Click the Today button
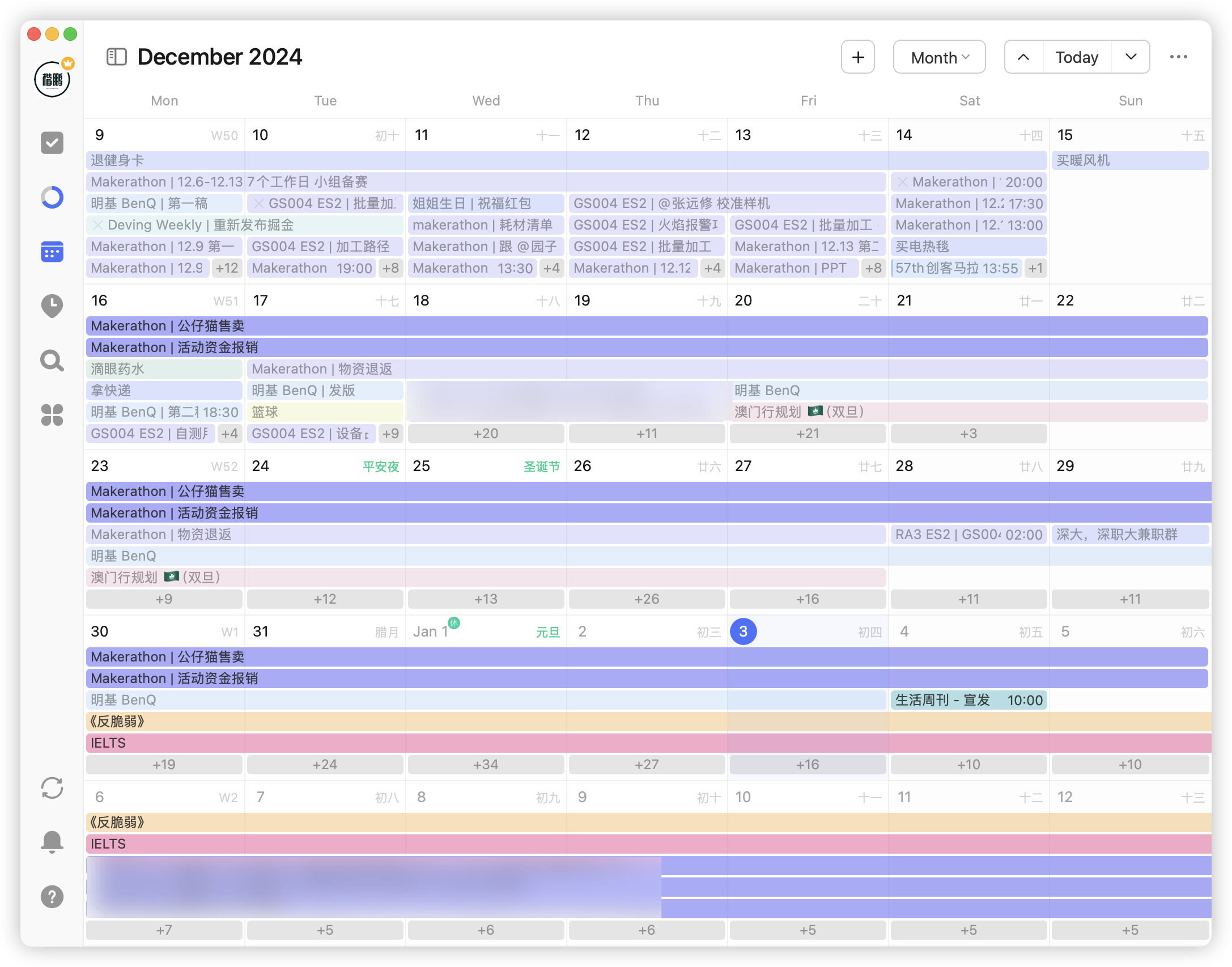The height and width of the screenshot is (967, 1232). (1076, 57)
